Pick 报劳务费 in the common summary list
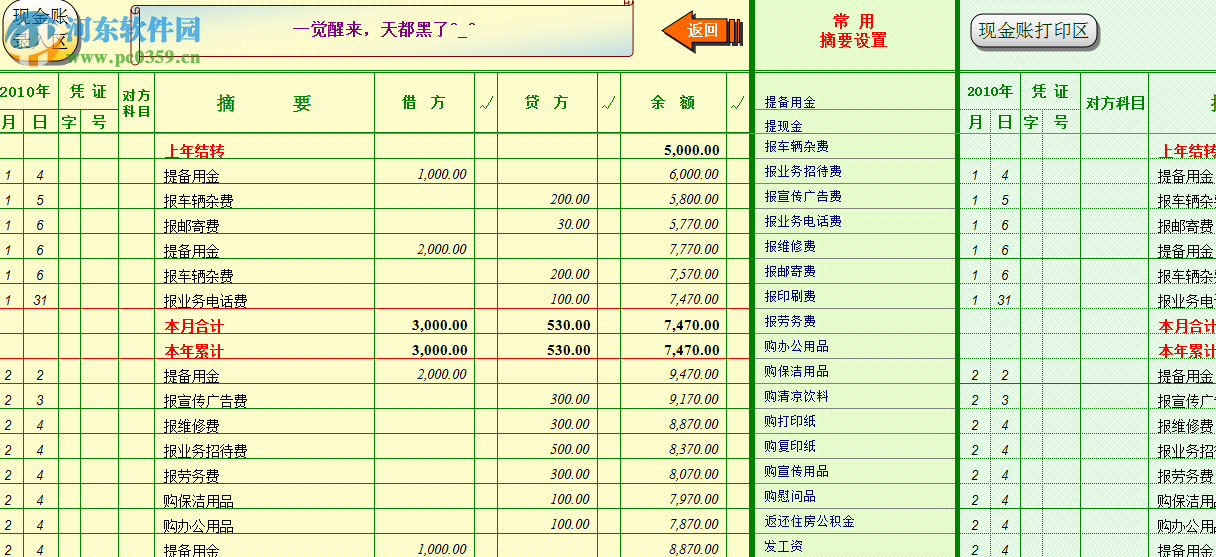 (x=790, y=322)
